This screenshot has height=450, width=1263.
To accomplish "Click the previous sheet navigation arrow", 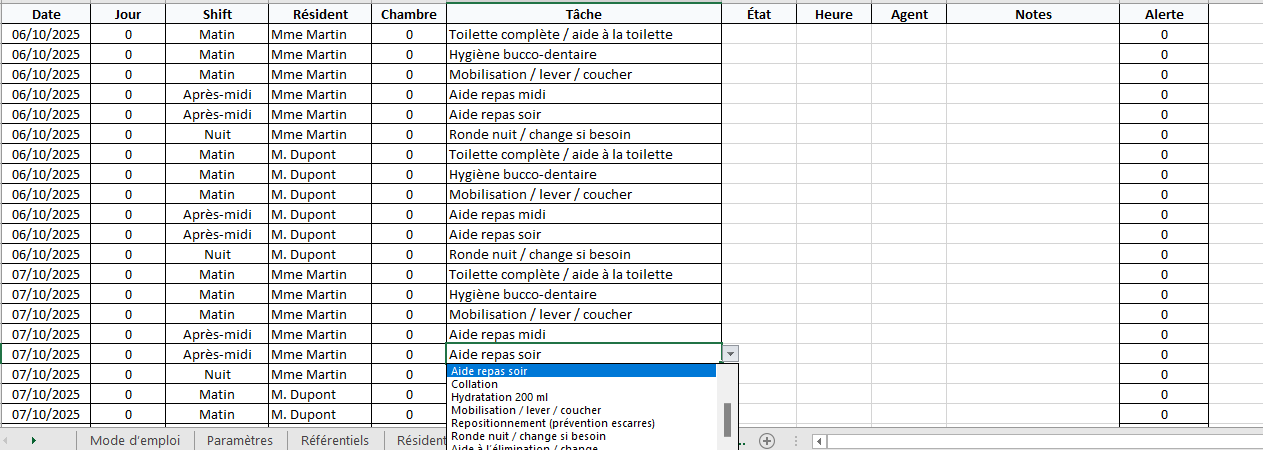I will (x=9, y=440).
